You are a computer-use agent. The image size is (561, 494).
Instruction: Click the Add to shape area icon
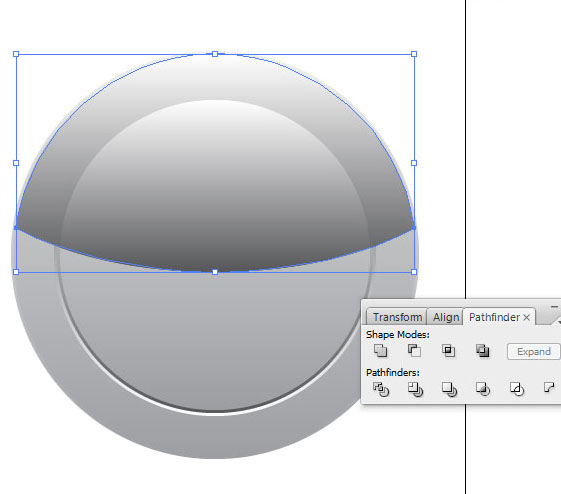click(x=380, y=350)
